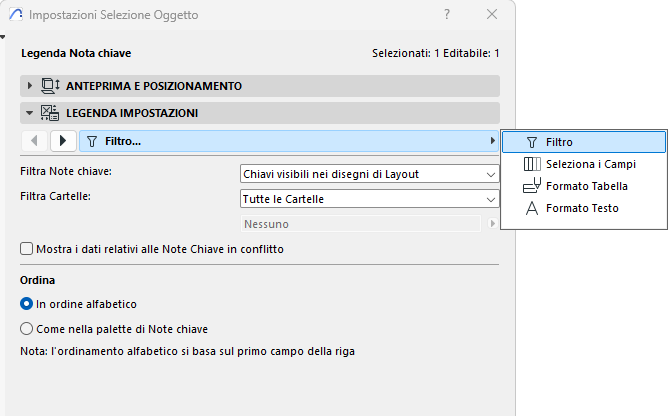The image size is (672, 416).
Task: Choose Formato Tabella from the popup menu
Action: point(587,186)
